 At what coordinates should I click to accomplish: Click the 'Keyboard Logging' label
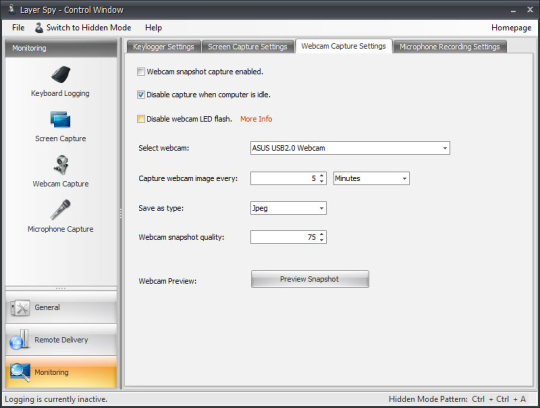60,94
